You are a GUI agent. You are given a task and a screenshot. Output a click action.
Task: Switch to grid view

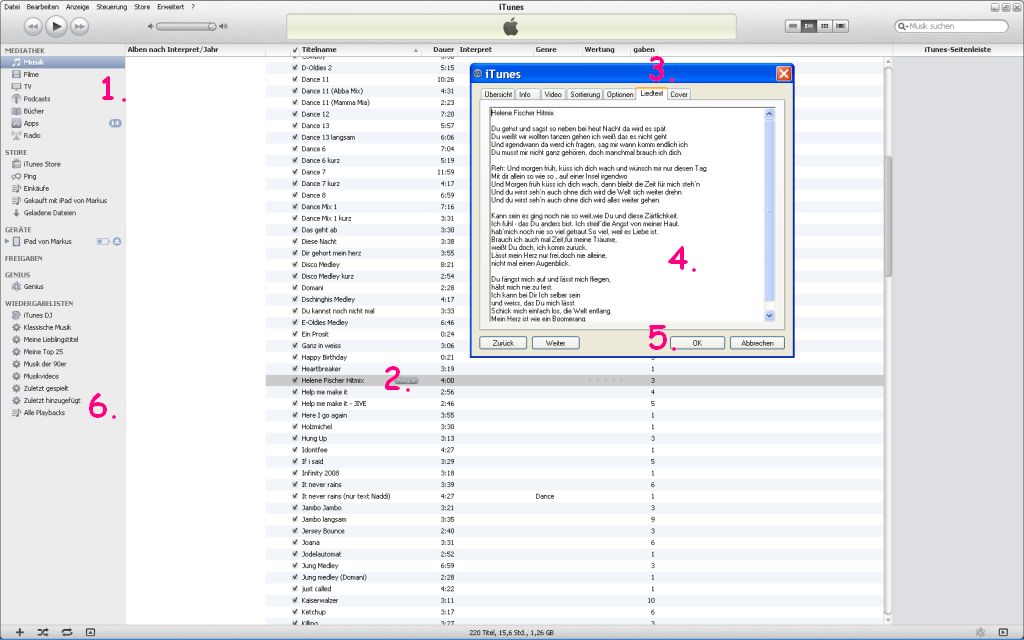pyautogui.click(x=825, y=26)
